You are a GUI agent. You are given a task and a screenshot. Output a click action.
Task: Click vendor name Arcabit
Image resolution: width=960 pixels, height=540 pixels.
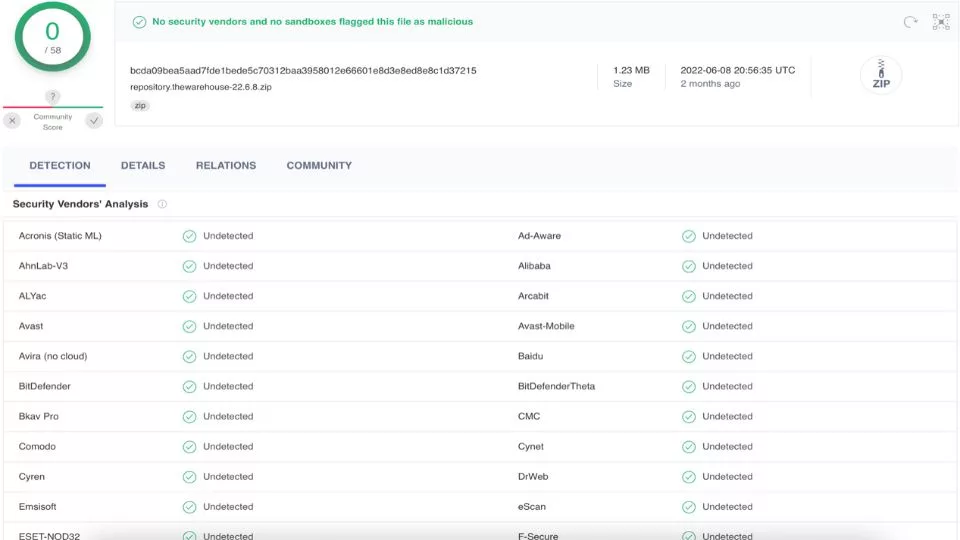coord(533,296)
